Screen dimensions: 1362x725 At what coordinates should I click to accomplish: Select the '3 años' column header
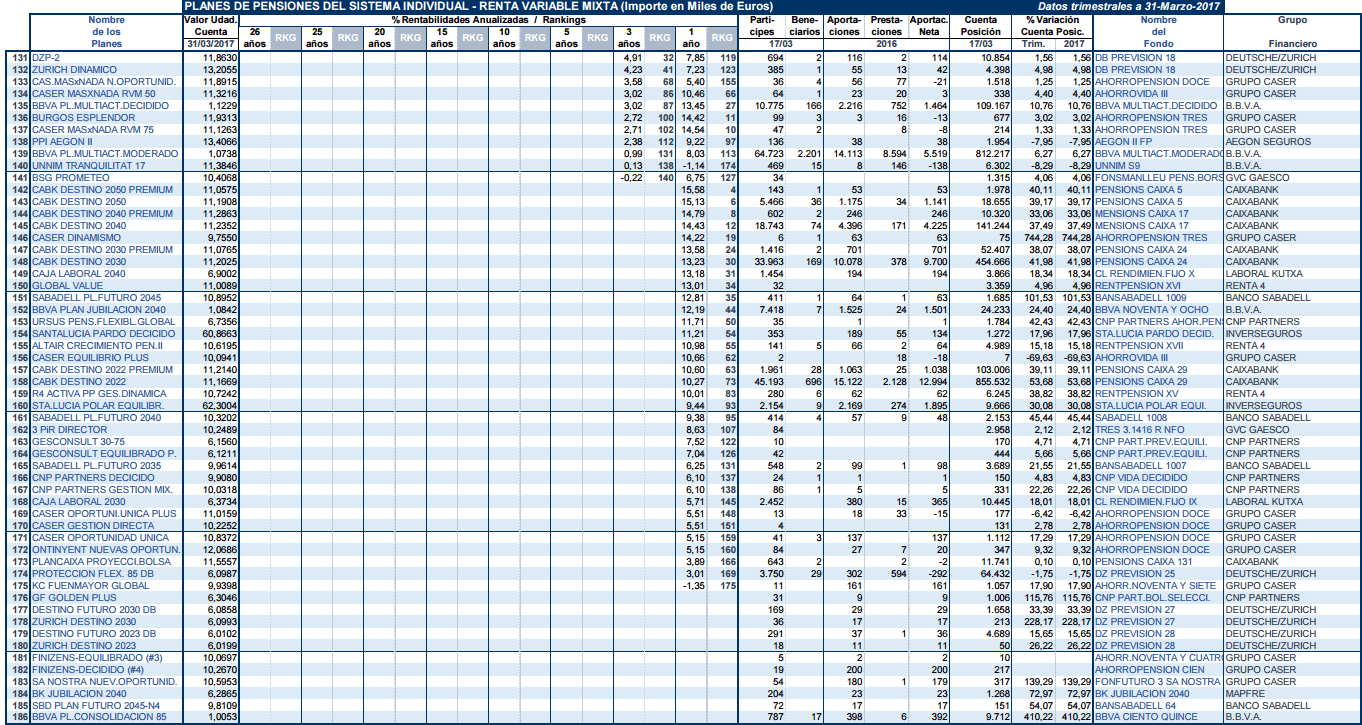point(628,38)
